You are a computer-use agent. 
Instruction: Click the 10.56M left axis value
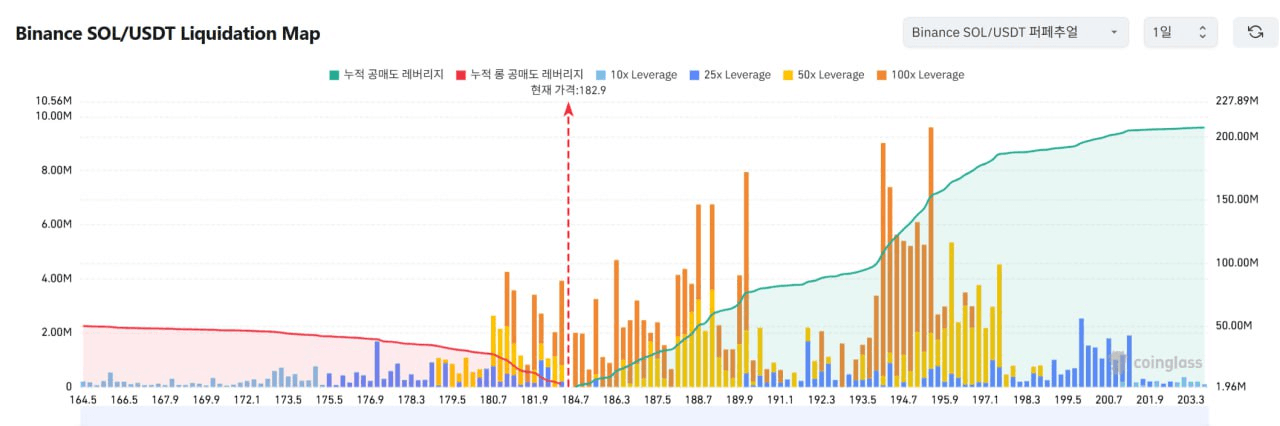[53, 101]
